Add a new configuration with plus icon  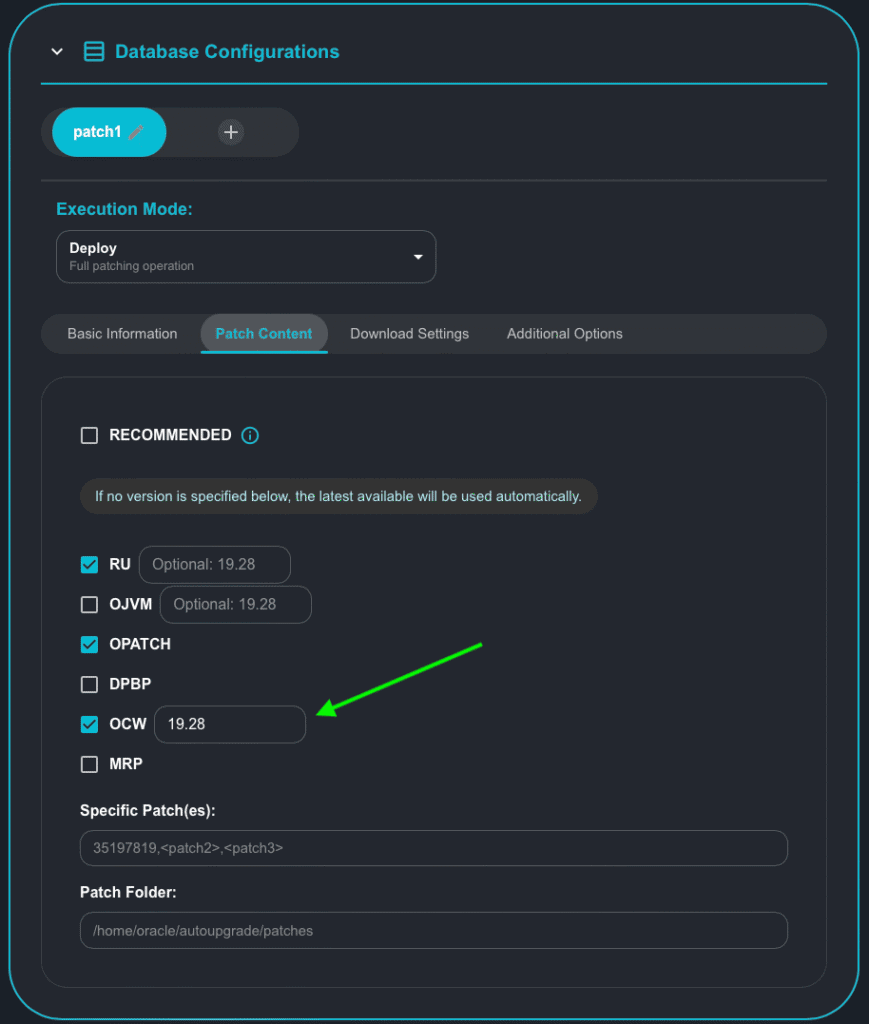tap(231, 132)
